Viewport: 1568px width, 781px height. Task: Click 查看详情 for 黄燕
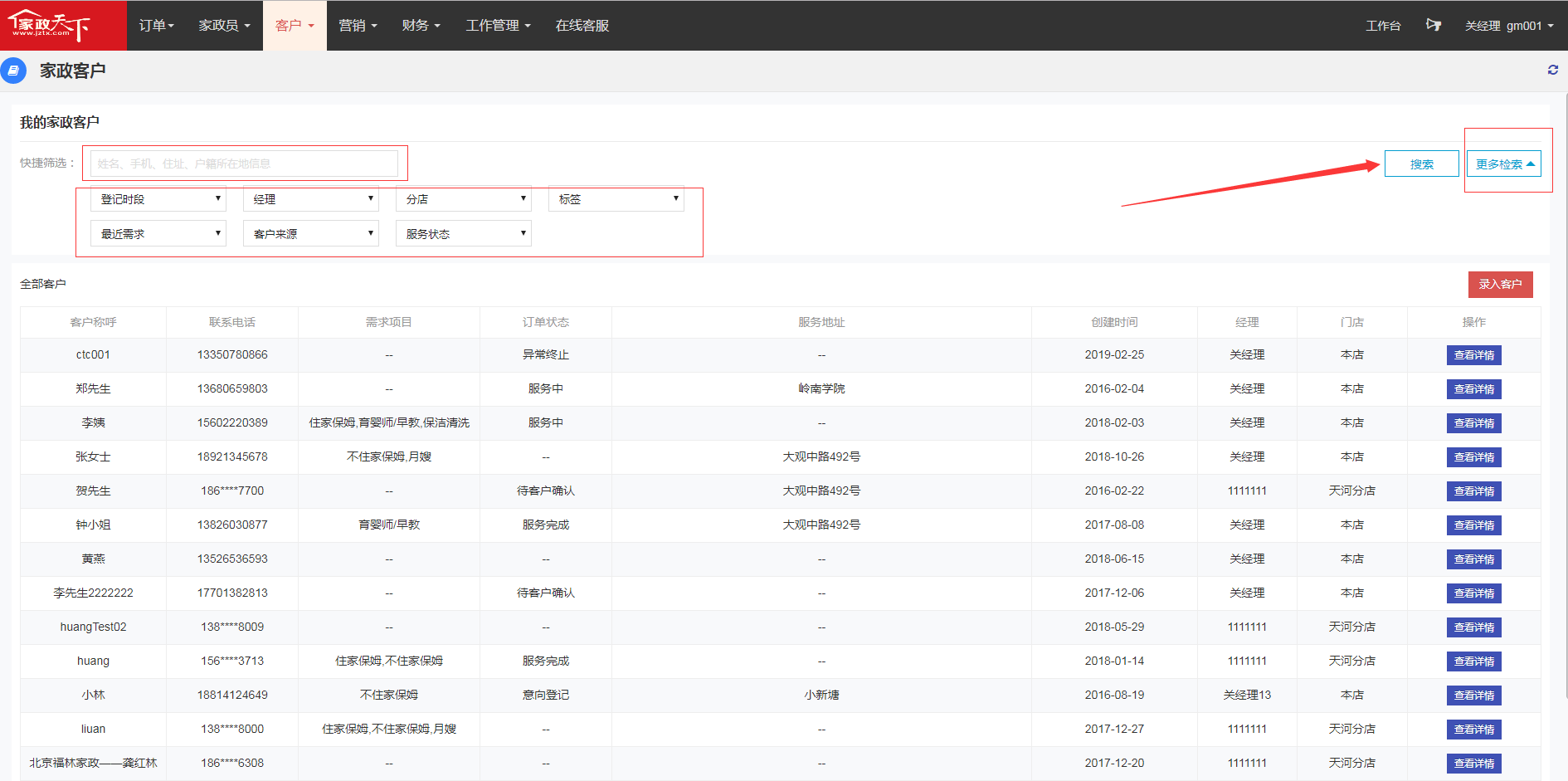tap(1473, 559)
